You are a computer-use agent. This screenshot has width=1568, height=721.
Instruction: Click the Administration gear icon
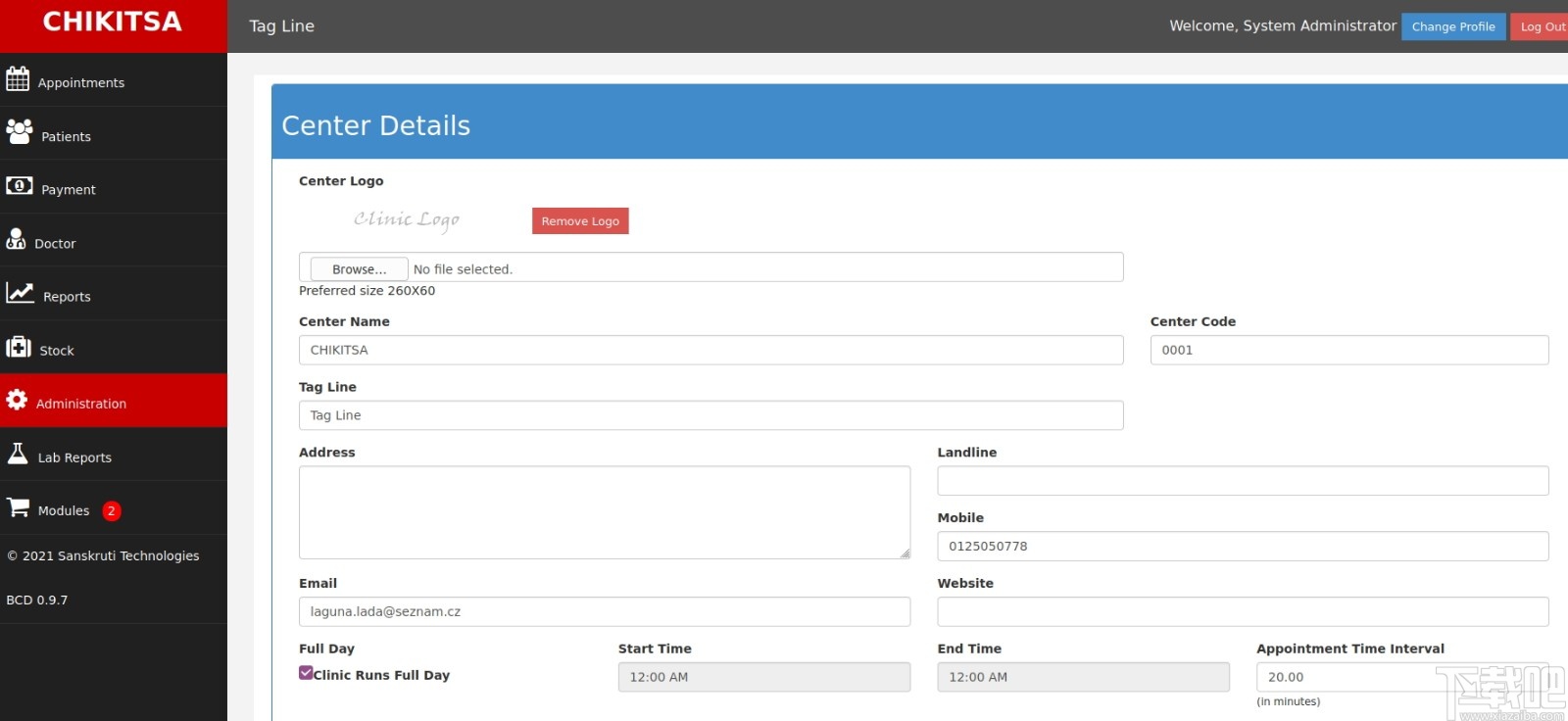(17, 400)
